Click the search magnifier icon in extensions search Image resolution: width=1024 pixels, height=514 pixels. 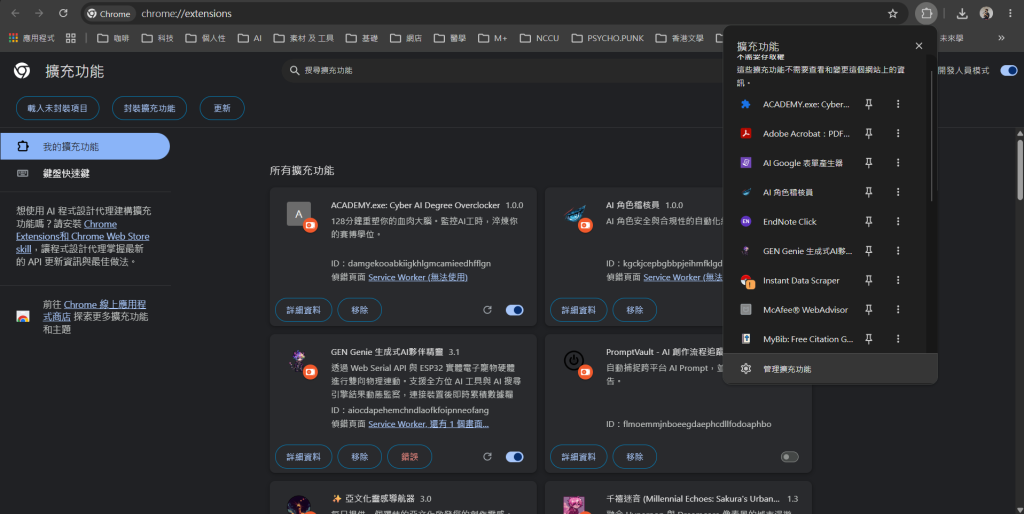(295, 70)
